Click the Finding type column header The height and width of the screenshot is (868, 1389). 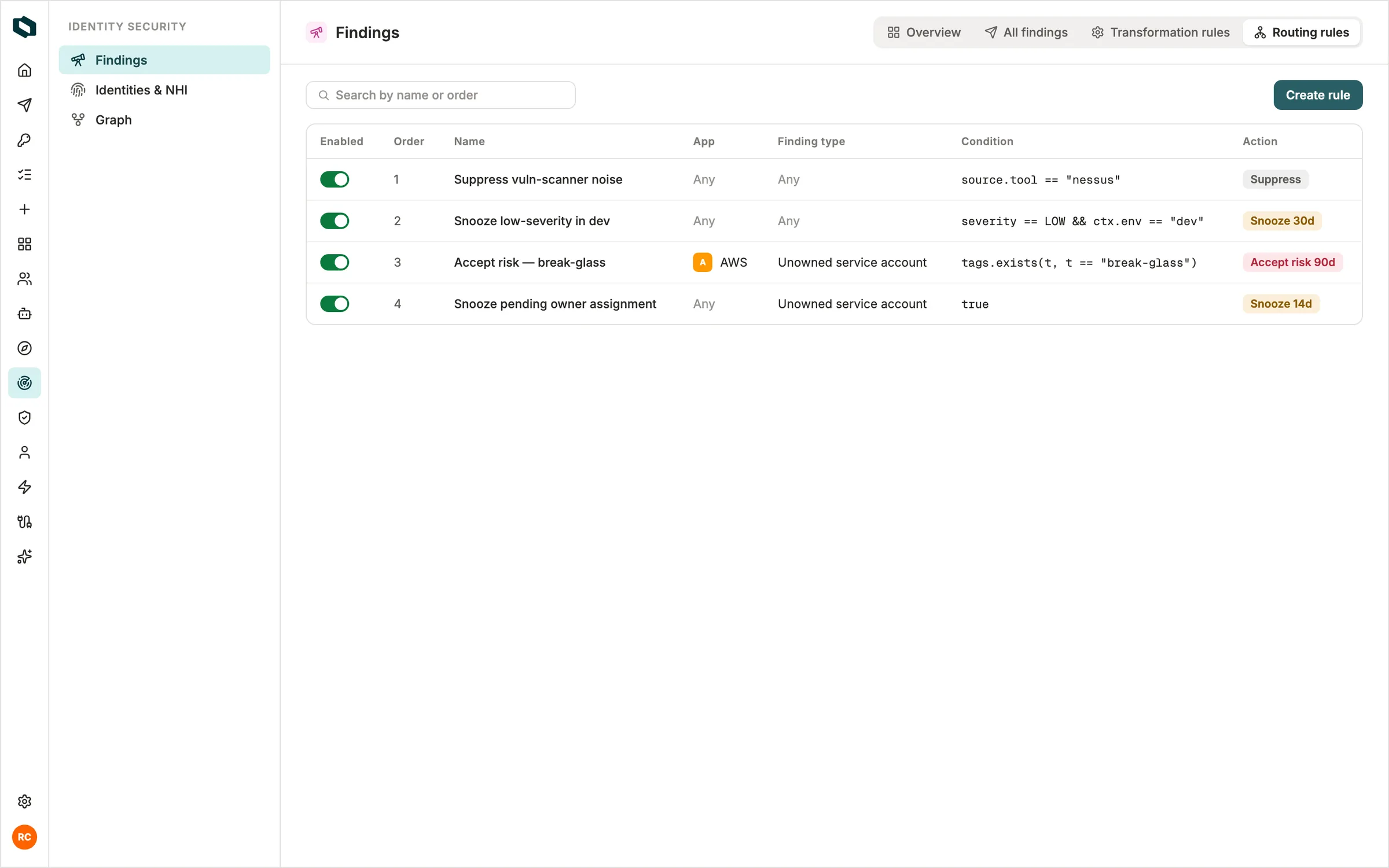811,141
